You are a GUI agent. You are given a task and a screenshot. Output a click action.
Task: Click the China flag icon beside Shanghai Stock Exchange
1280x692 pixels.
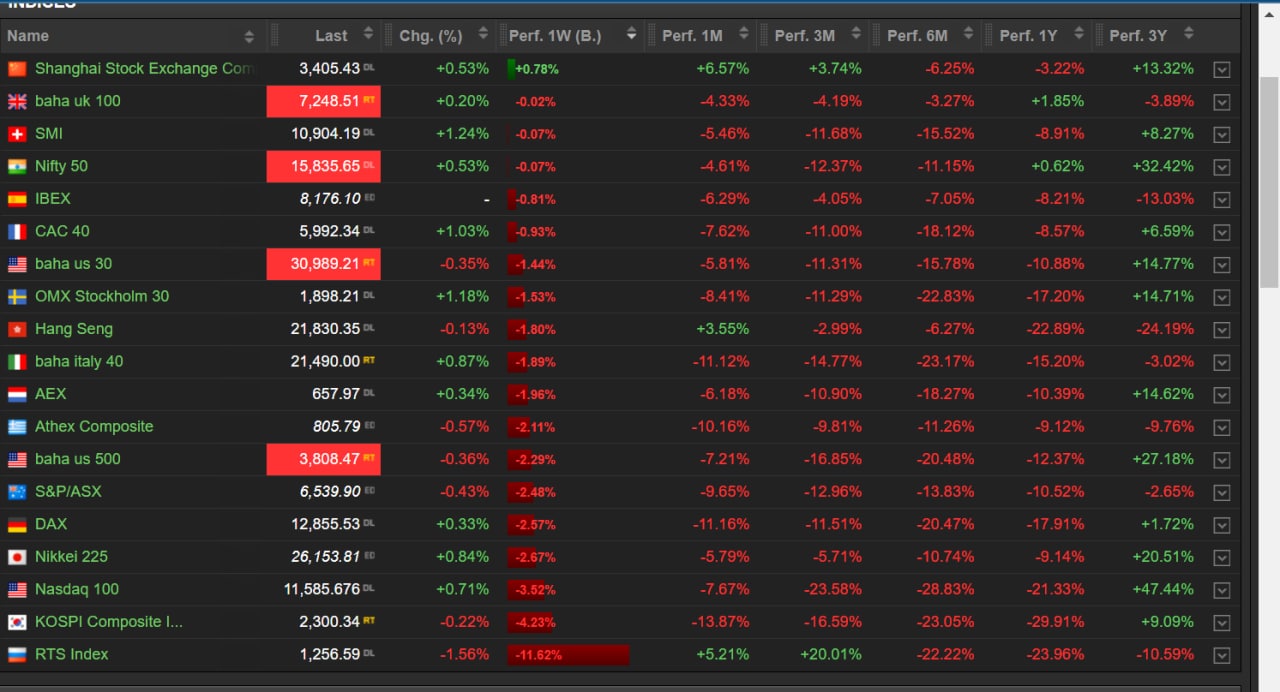click(17, 69)
